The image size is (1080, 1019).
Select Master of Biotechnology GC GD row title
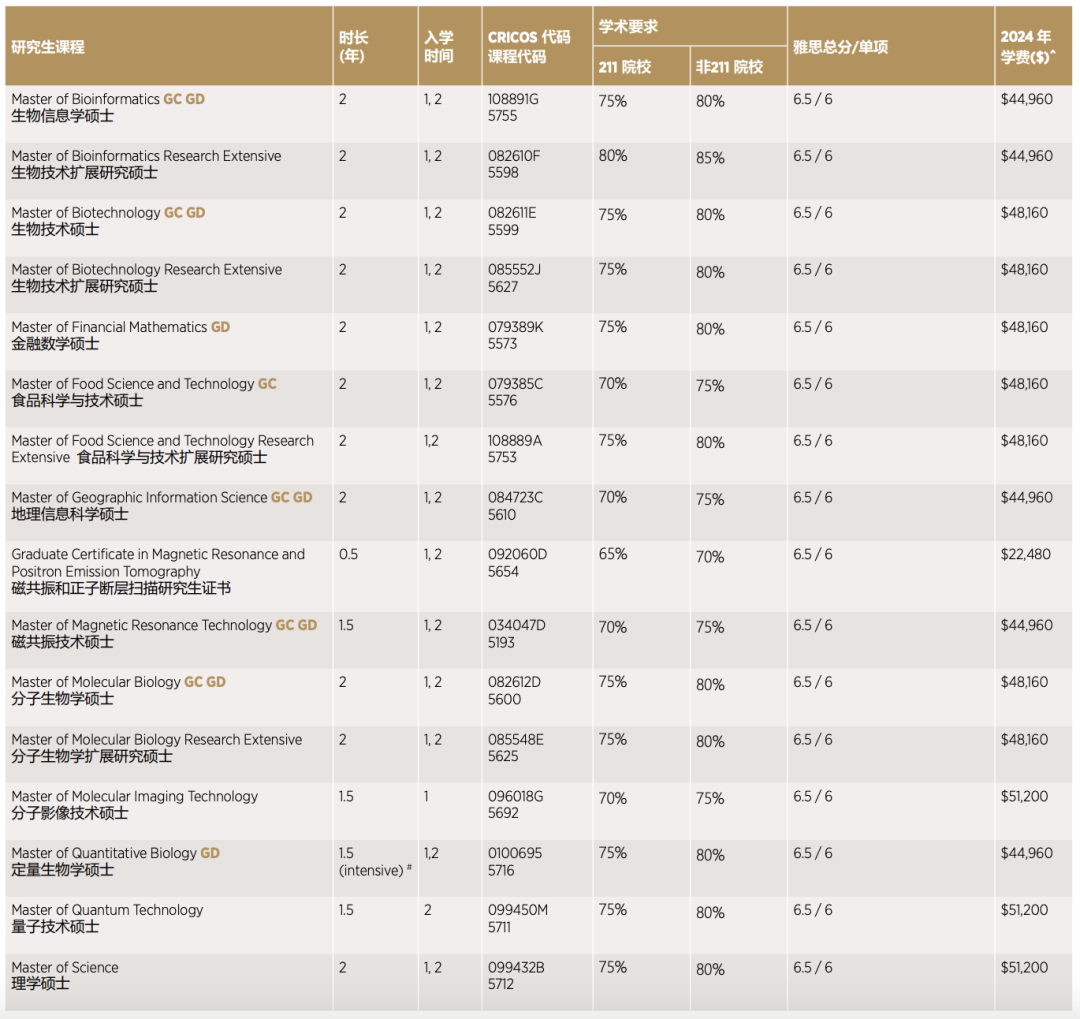point(108,213)
